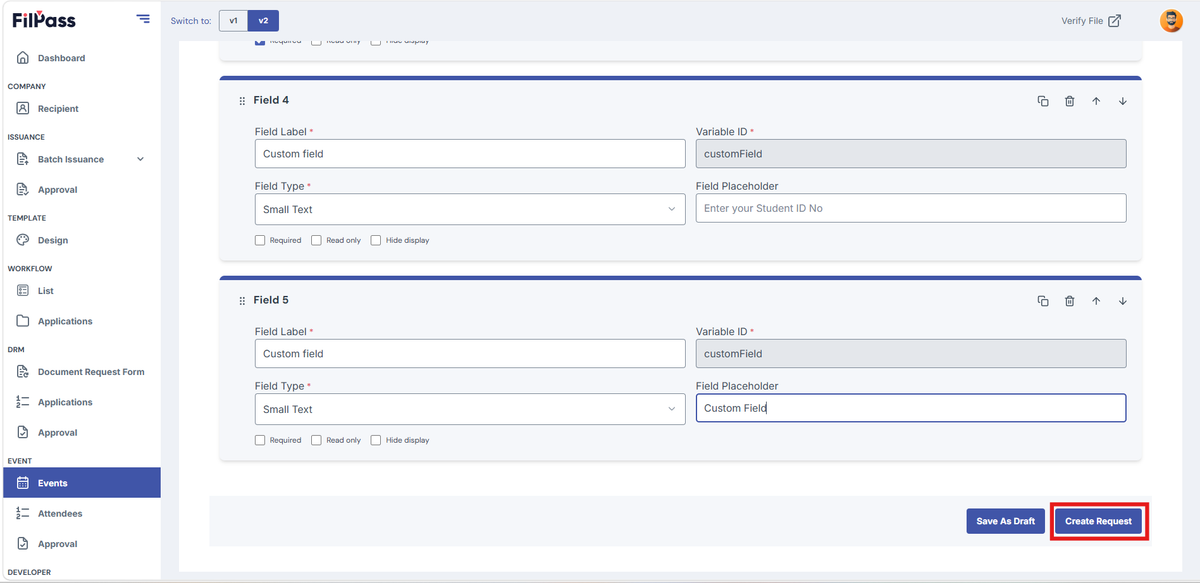
Task: Grab the Field 5 drag handle
Action: (x=242, y=301)
